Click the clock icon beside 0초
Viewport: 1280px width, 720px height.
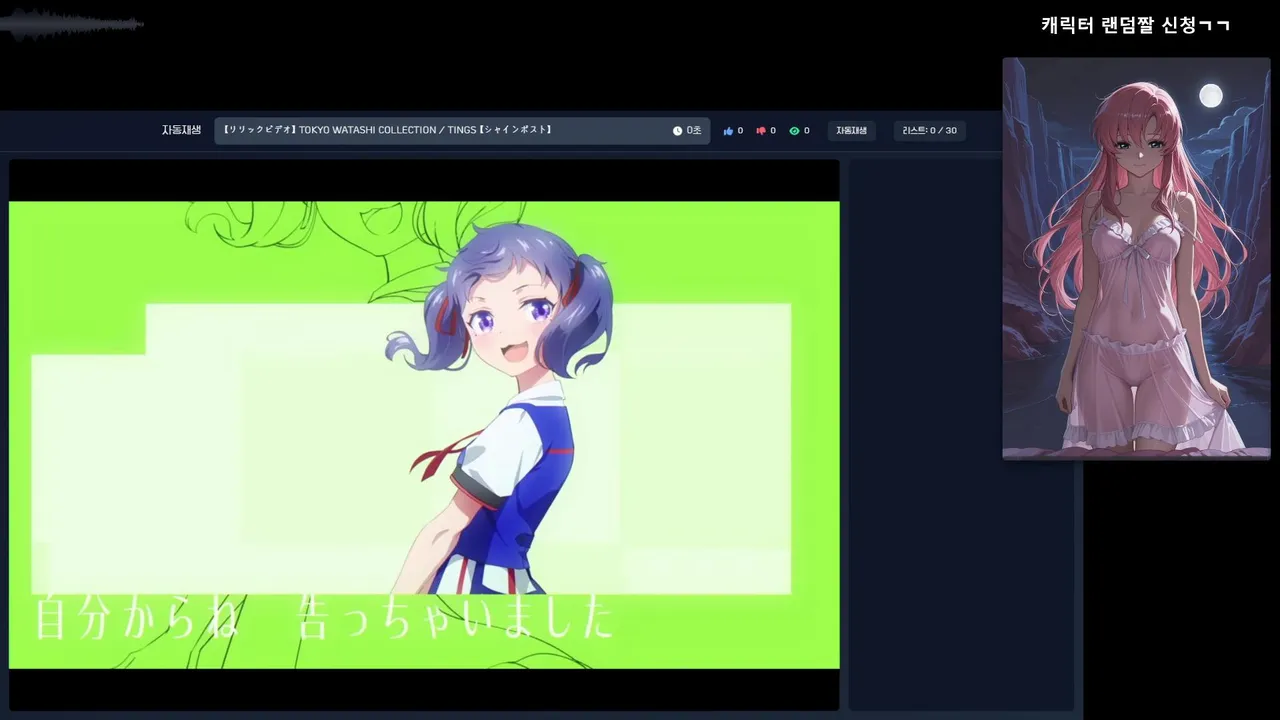click(677, 131)
